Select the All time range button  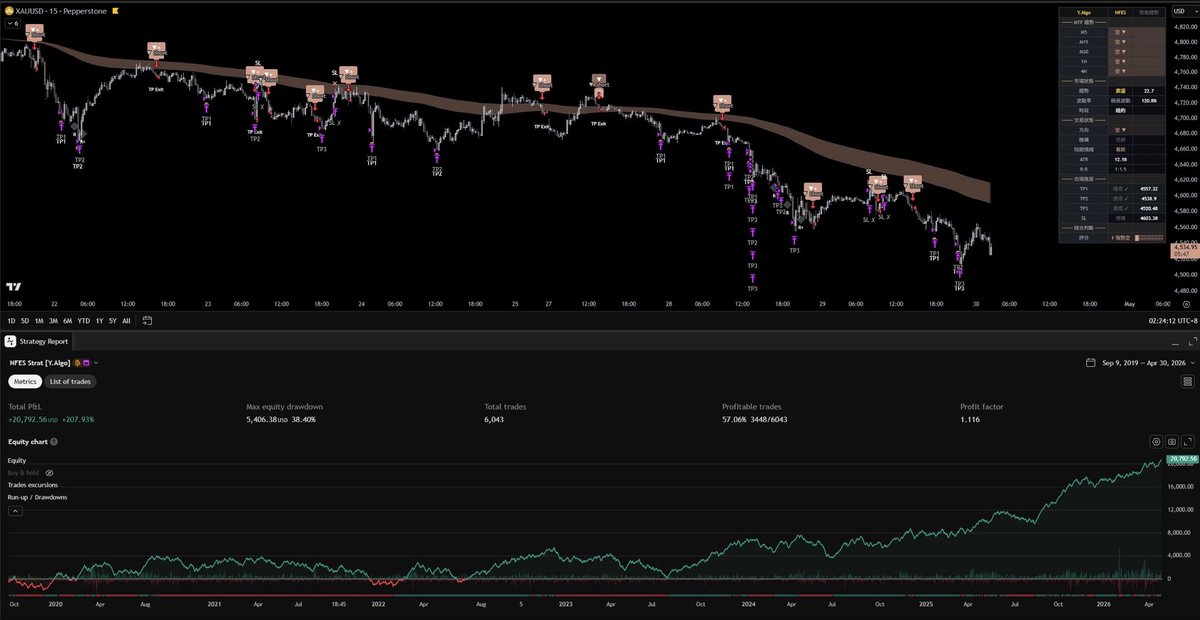tap(127, 321)
